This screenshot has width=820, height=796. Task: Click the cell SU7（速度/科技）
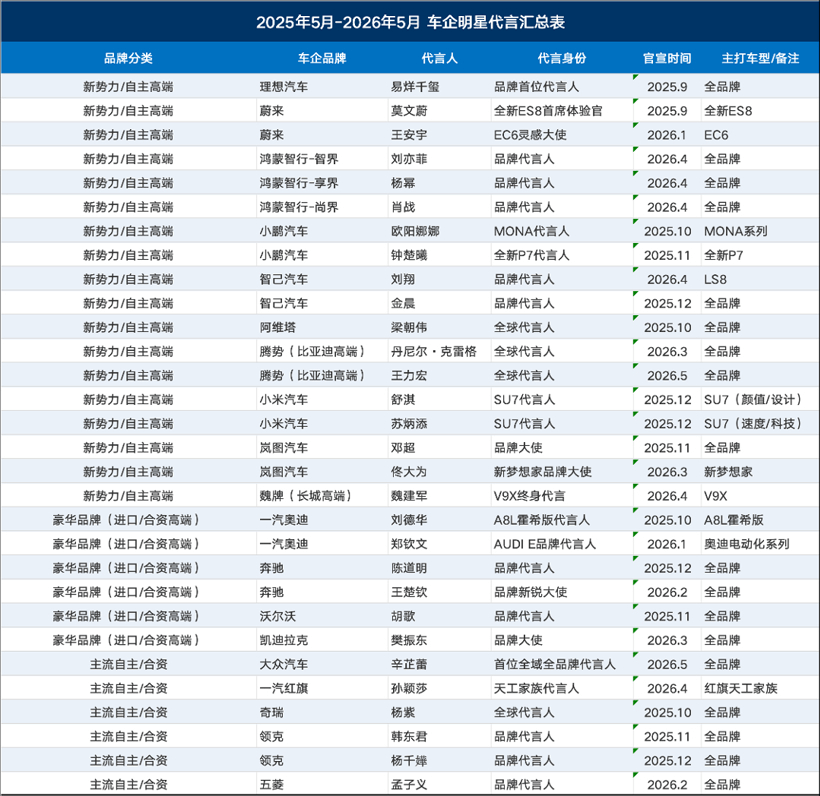pos(754,424)
